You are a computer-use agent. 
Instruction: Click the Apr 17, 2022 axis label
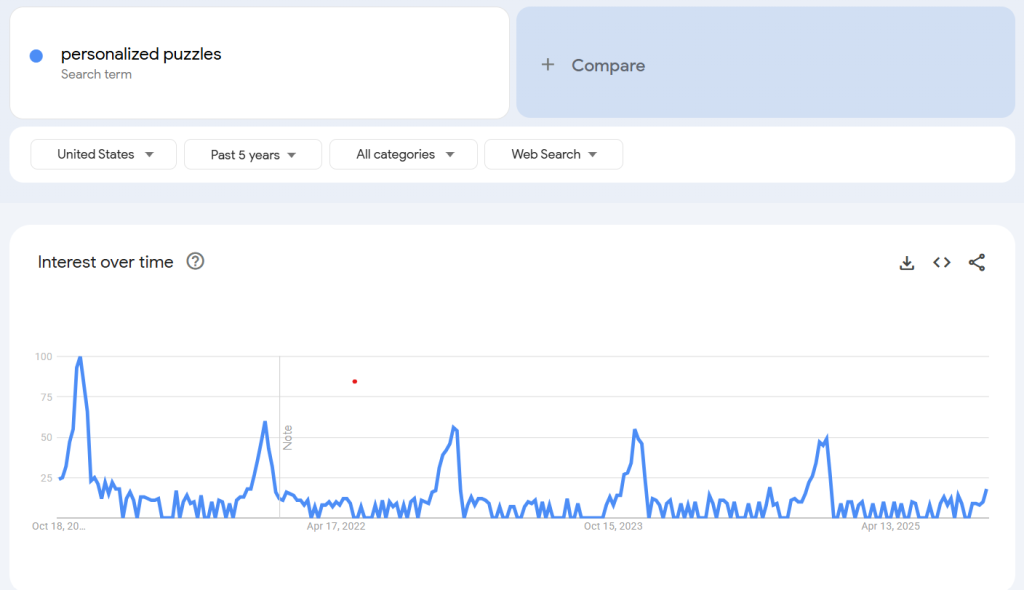(336, 526)
